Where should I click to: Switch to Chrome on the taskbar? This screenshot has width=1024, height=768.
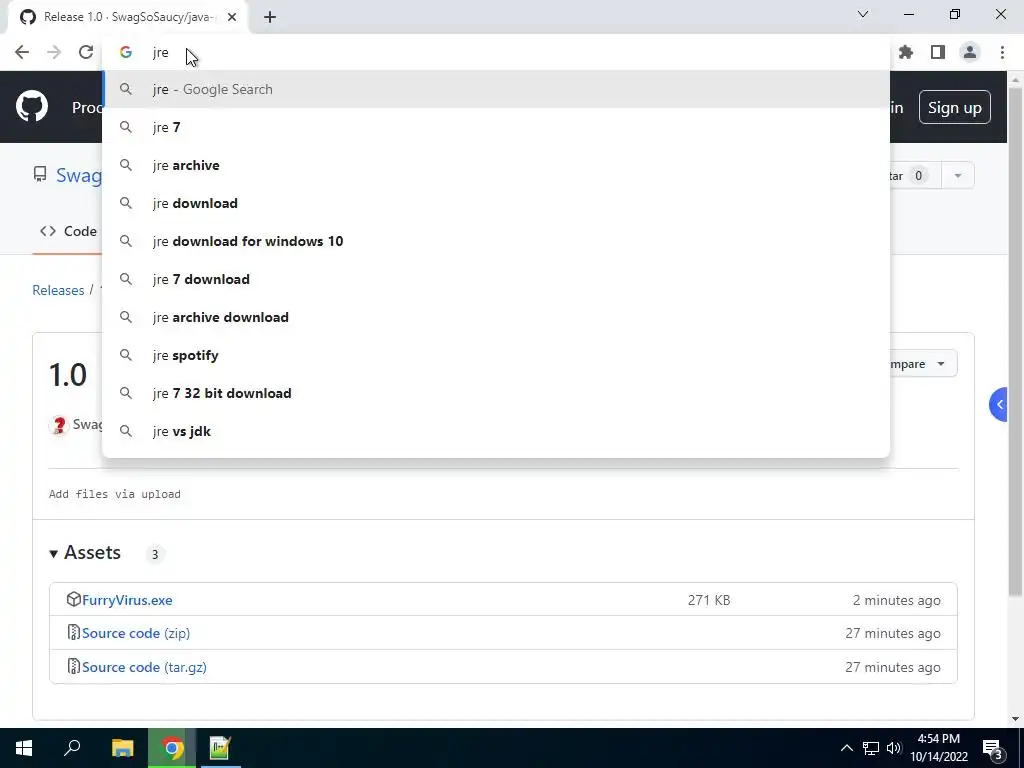click(172, 748)
